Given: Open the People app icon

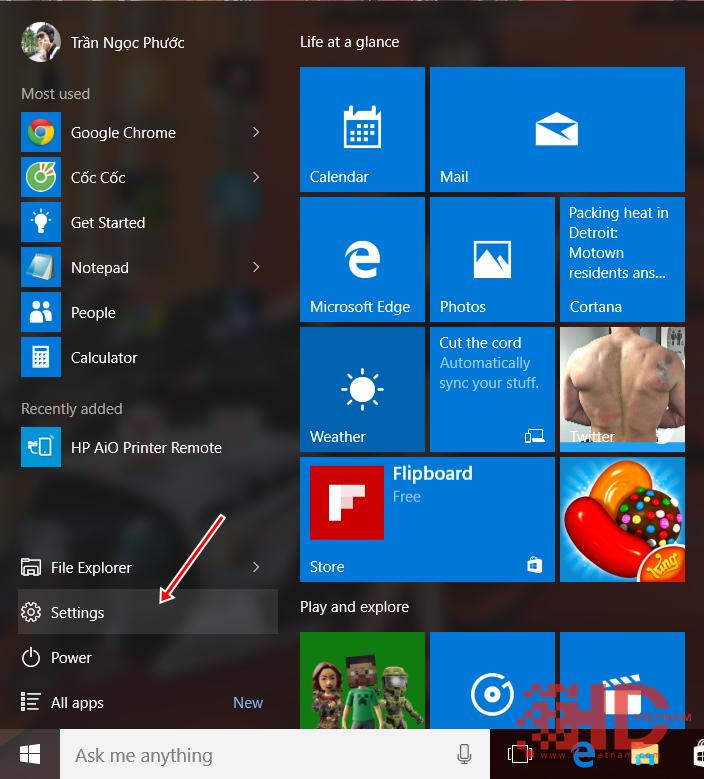Looking at the screenshot, I should pos(41,312).
